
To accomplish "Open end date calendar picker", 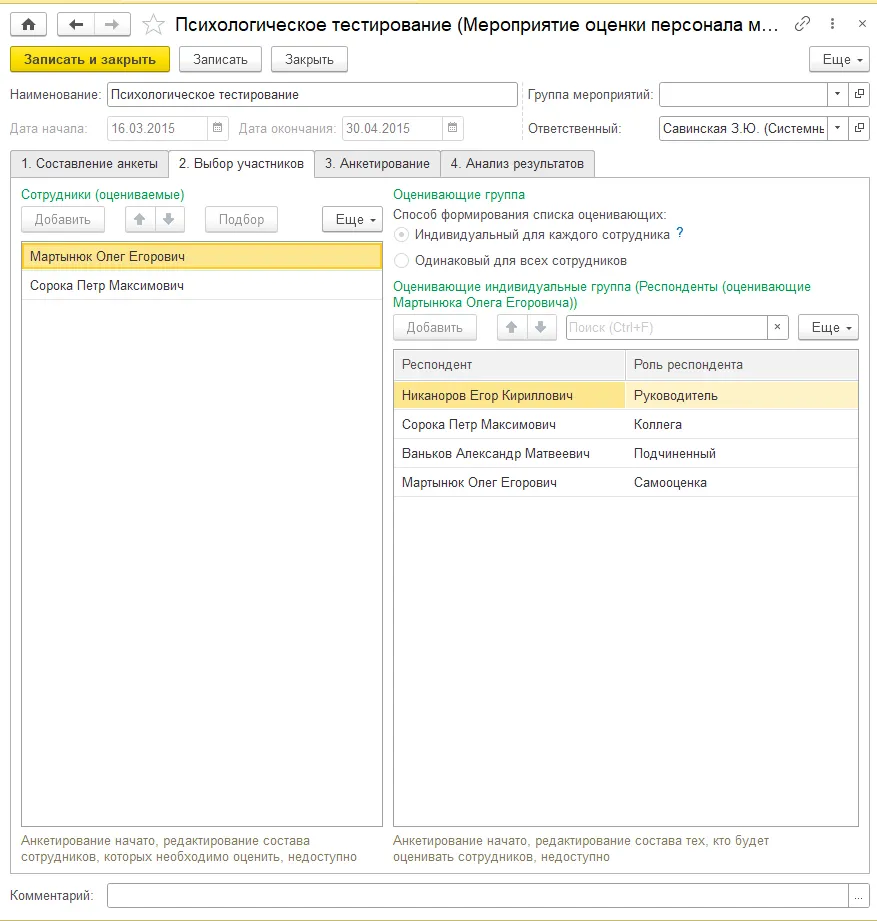I will [452, 128].
